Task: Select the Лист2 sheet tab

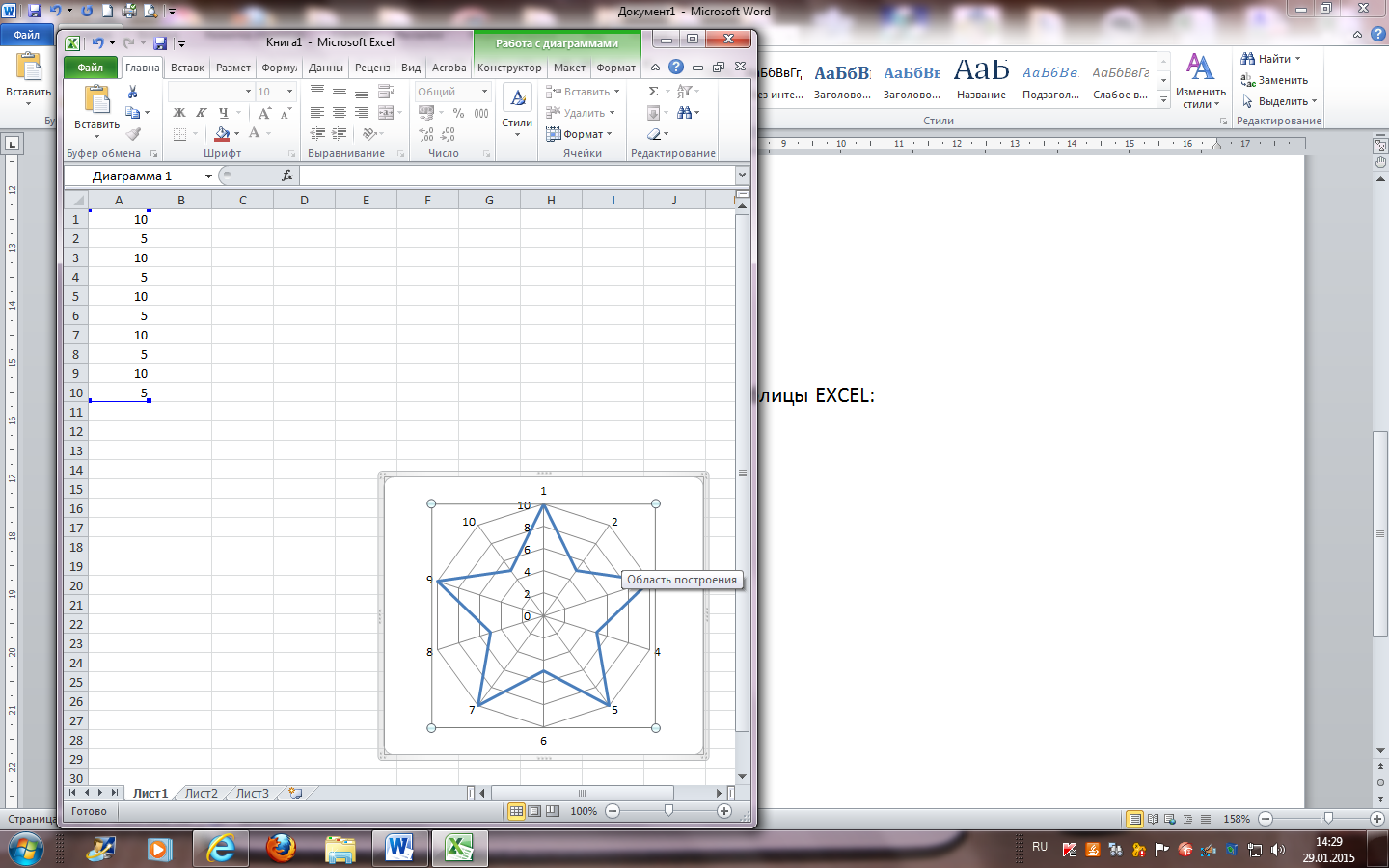Action: 201,793
